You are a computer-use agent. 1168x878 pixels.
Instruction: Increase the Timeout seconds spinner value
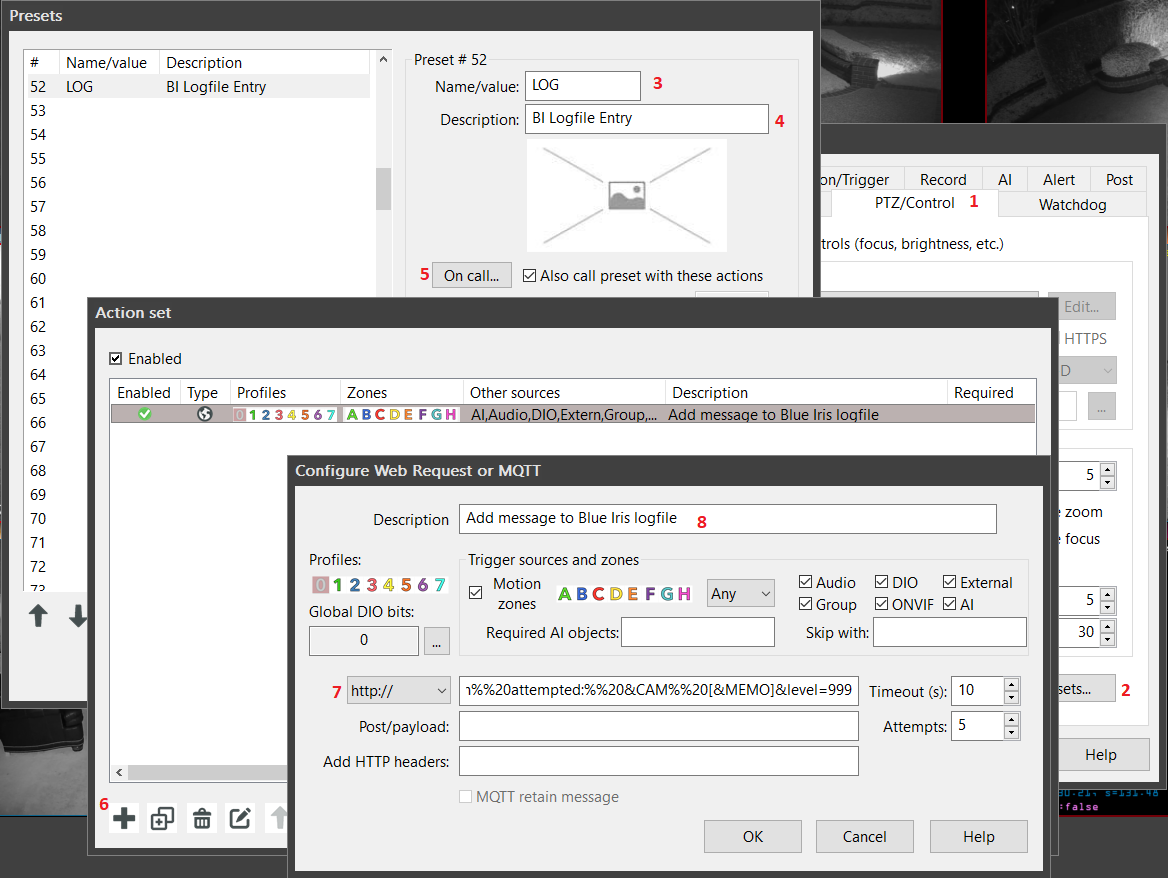[x=1011, y=684]
